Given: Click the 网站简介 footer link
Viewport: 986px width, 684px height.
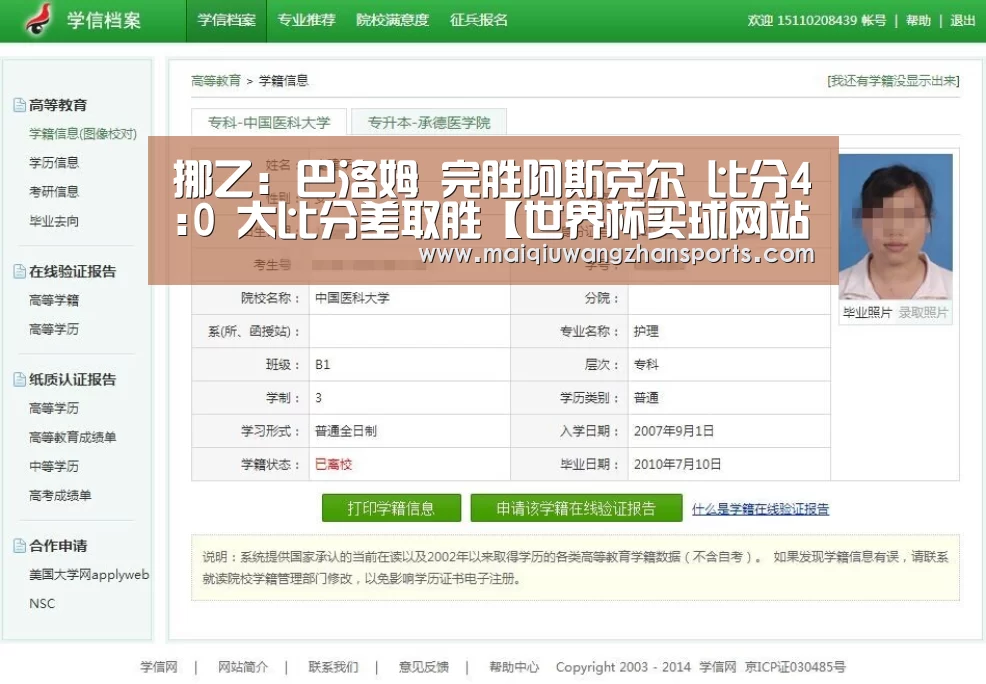Looking at the screenshot, I should coord(243,667).
